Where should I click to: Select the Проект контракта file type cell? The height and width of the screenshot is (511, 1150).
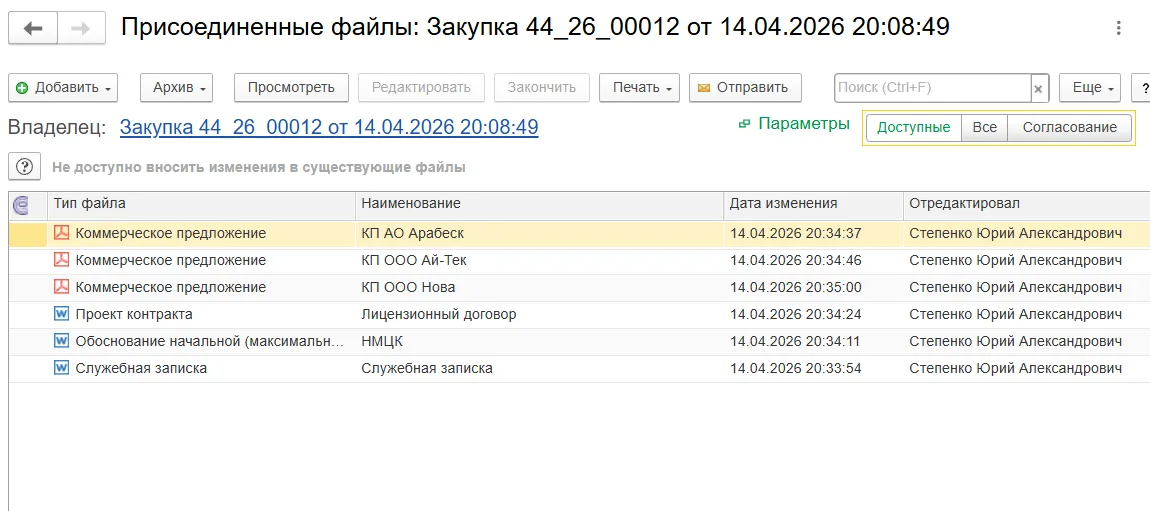[202, 315]
